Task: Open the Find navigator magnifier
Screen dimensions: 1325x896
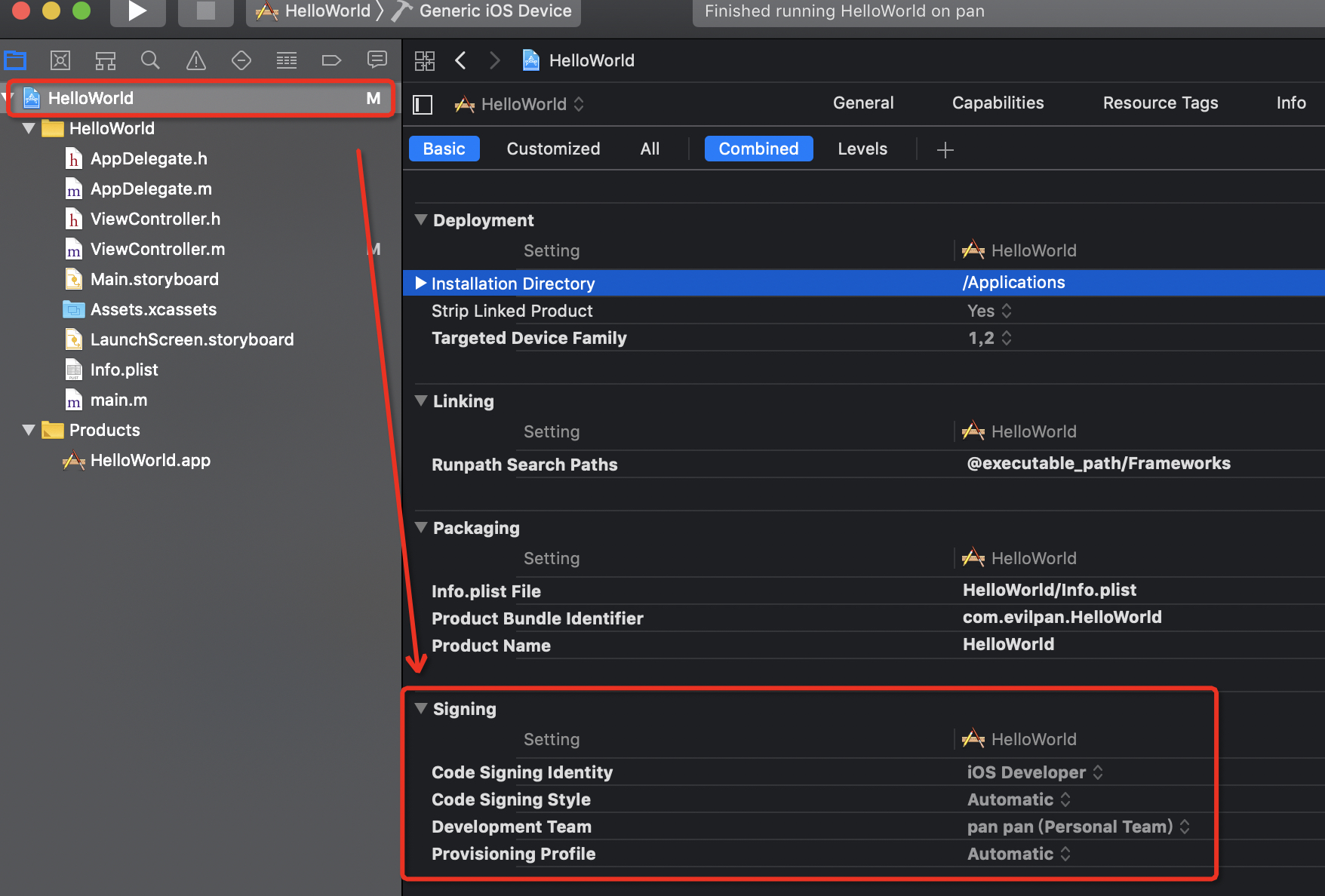Action: click(x=151, y=60)
